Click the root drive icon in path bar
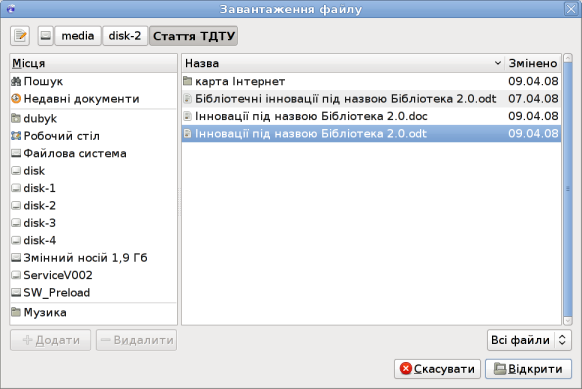The width and height of the screenshot is (582, 389). pos(46,36)
